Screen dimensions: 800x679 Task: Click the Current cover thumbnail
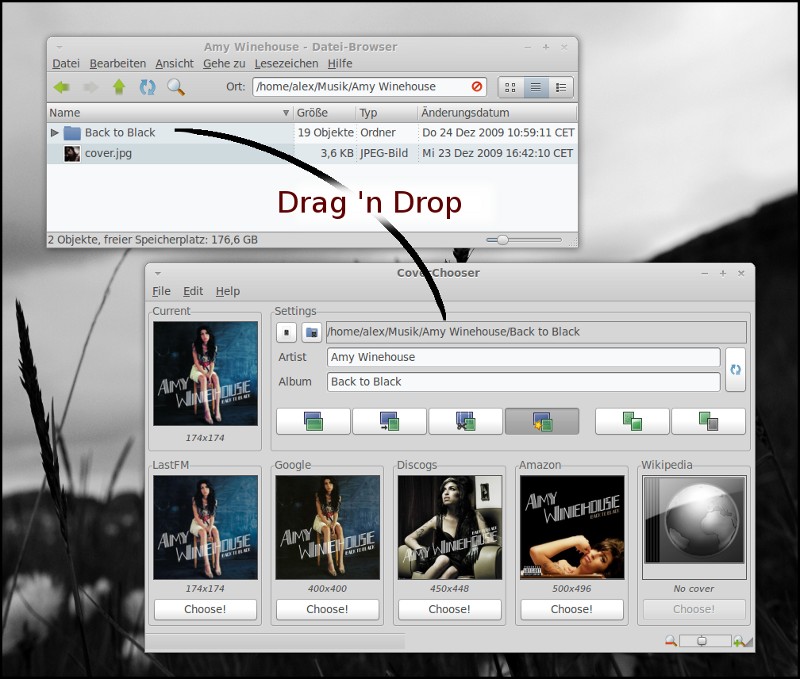point(206,373)
